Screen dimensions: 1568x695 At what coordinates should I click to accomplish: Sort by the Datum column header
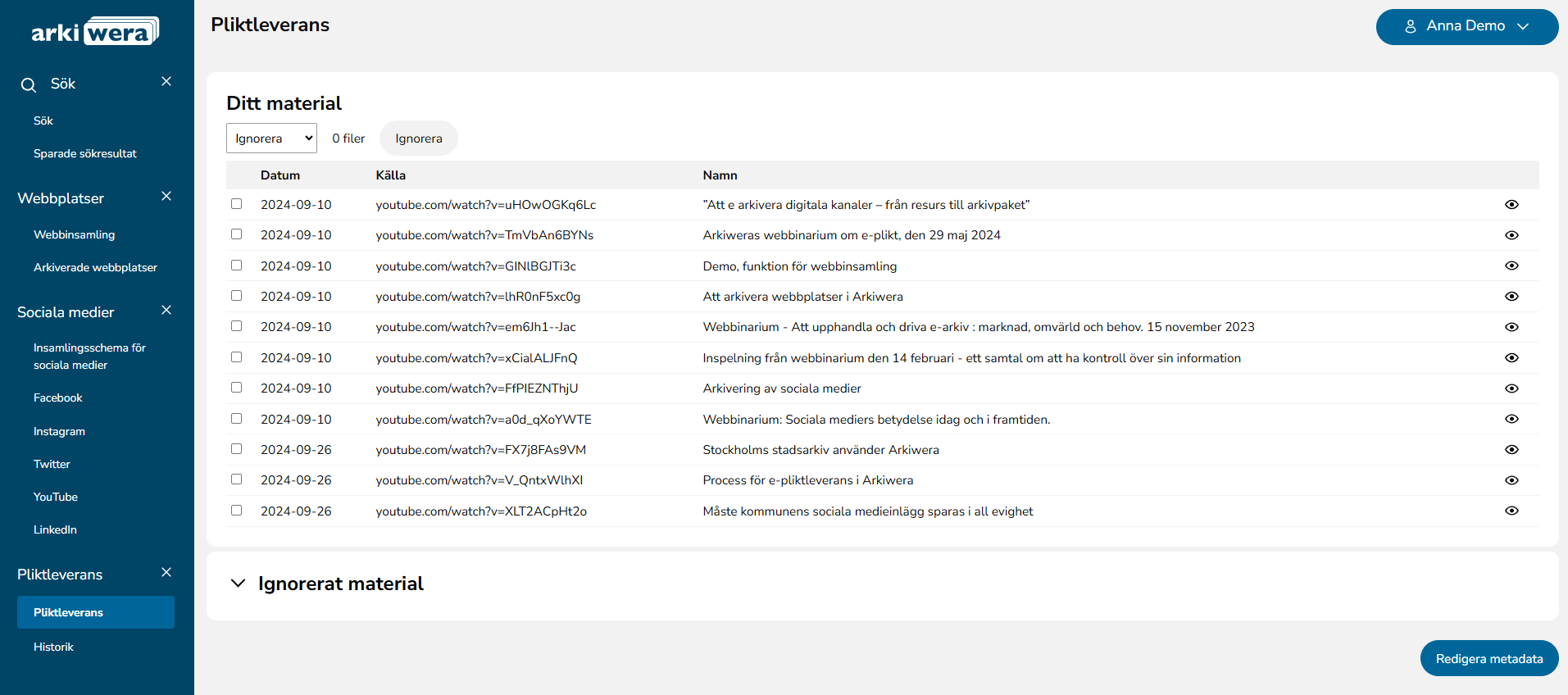[x=280, y=175]
